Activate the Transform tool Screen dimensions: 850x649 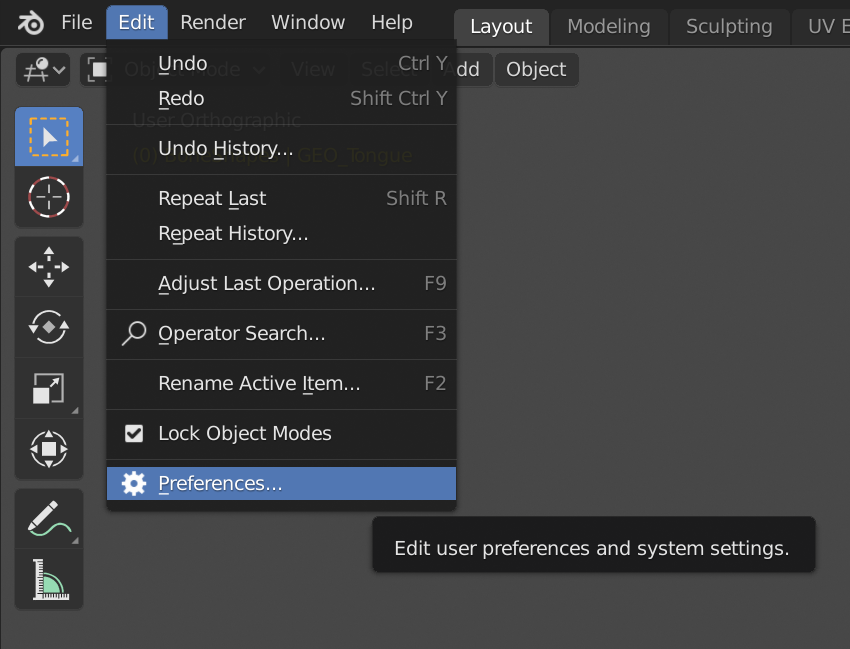click(x=49, y=449)
